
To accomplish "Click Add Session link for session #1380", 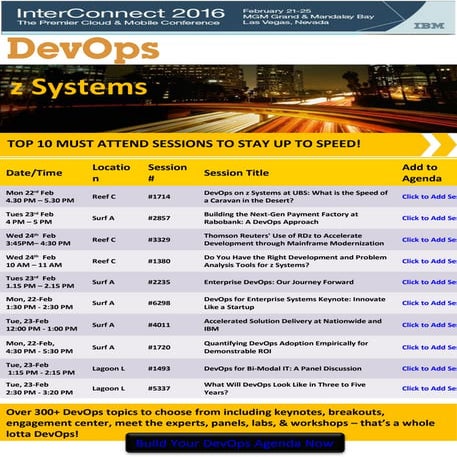I will coord(429,261).
